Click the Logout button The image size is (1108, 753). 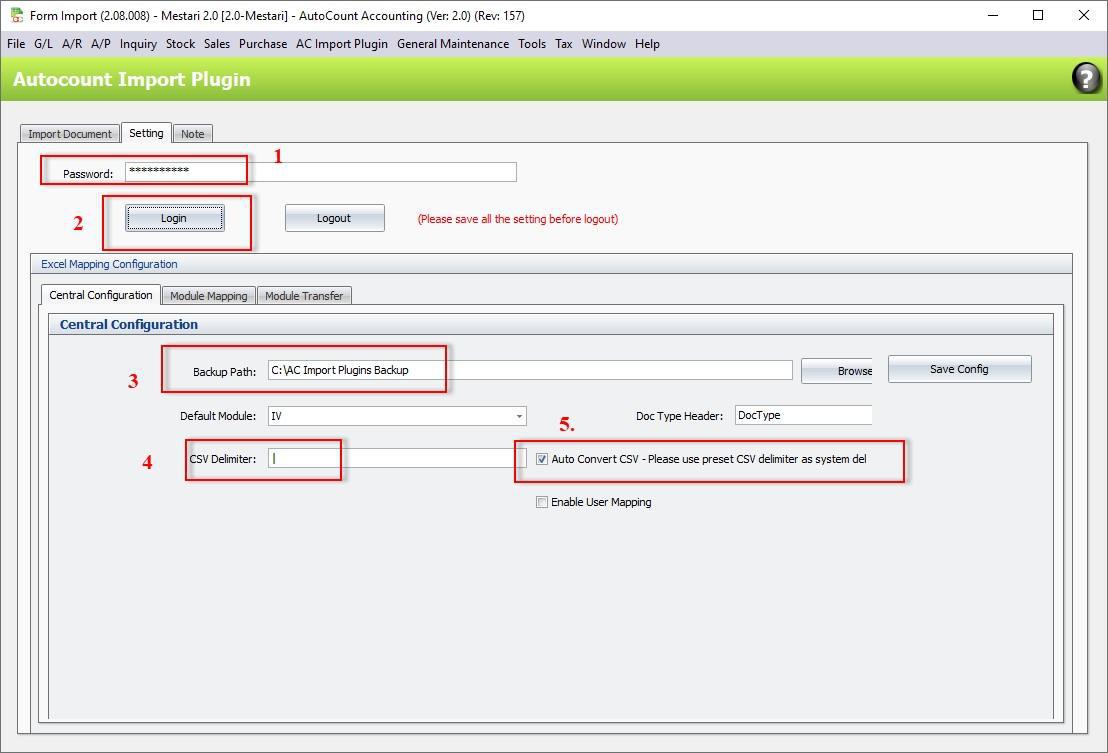click(x=334, y=218)
